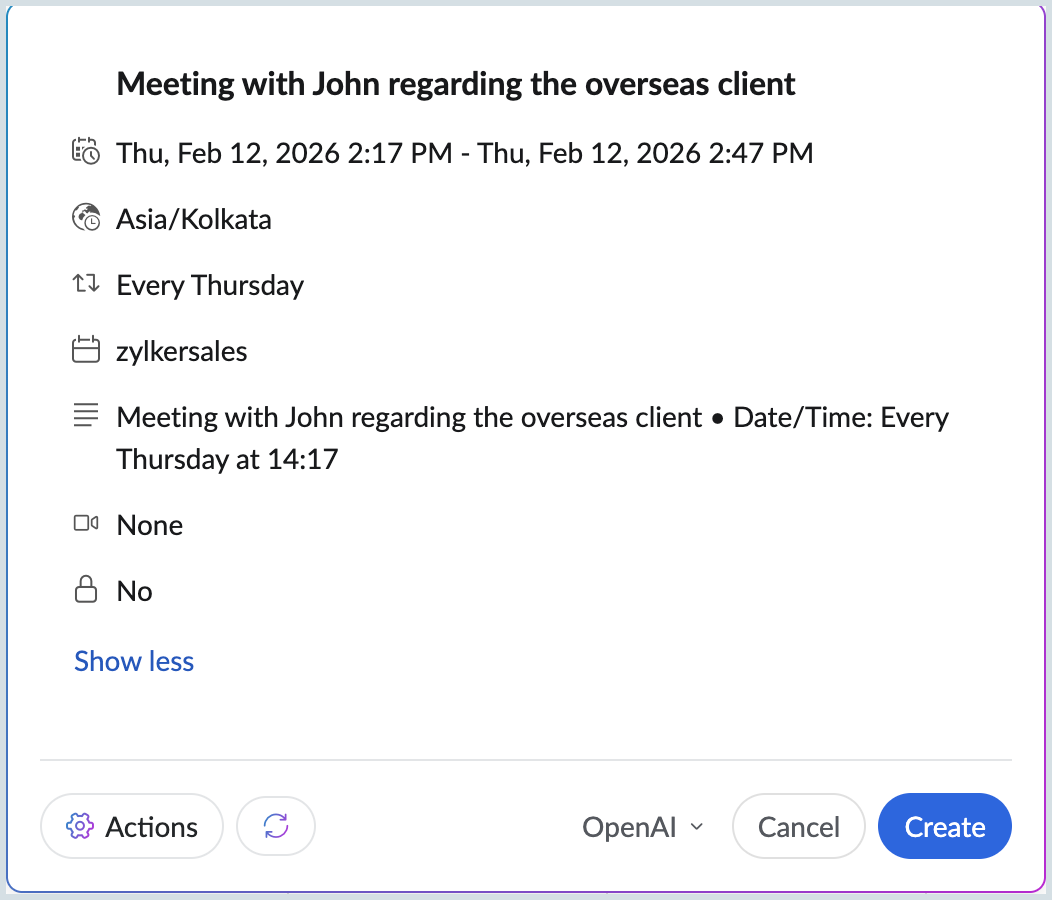Create the meeting event
Screen dimensions: 1052x900
(x=944, y=826)
